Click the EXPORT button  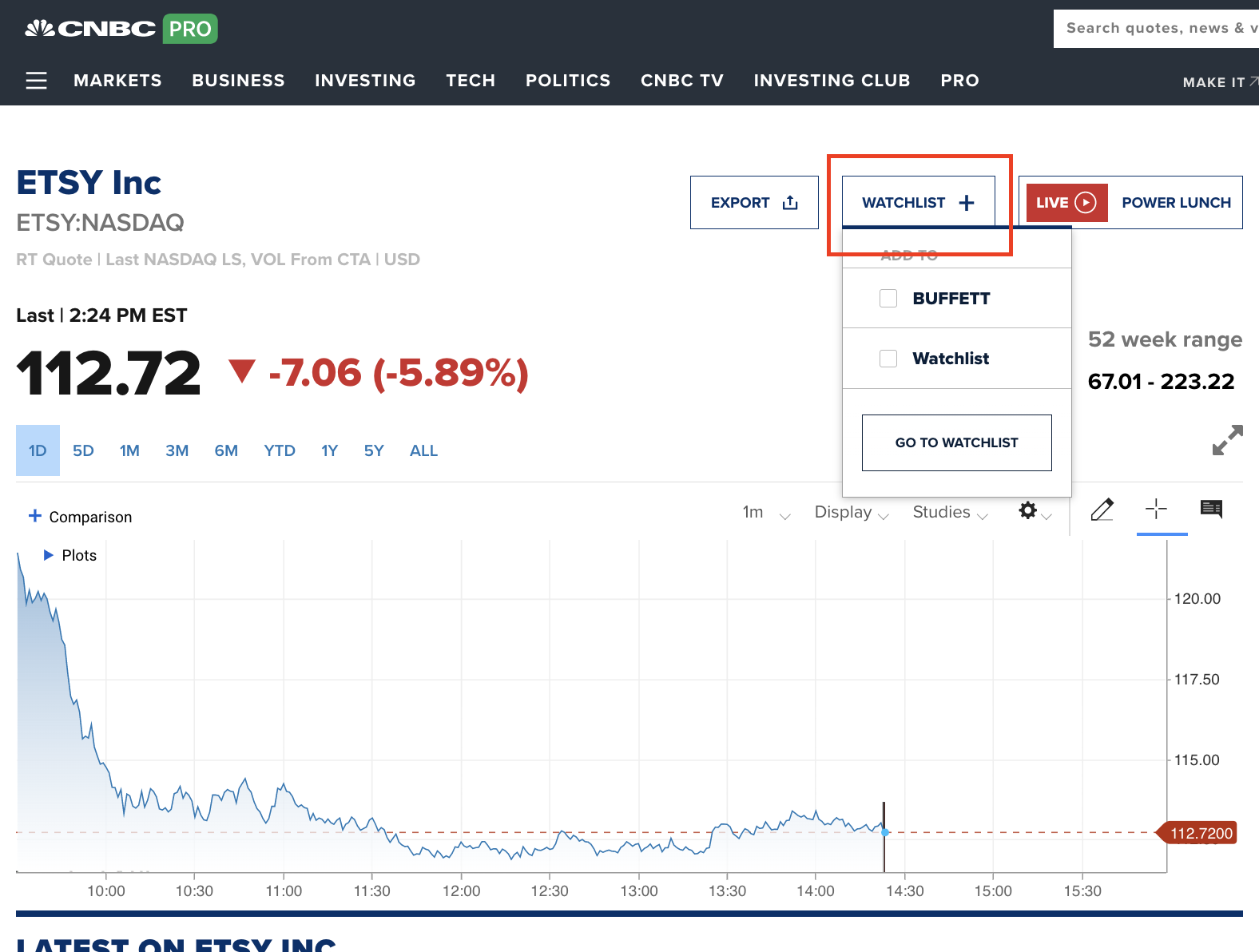pos(754,203)
